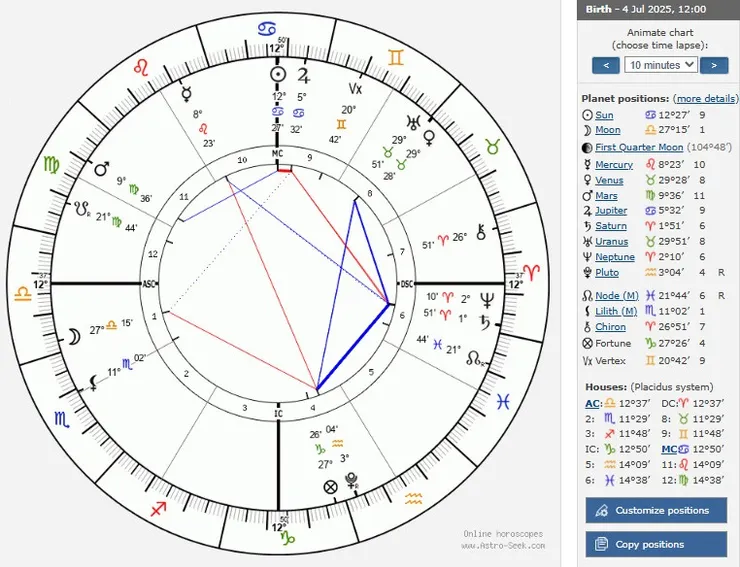The width and height of the screenshot is (740, 567).
Task: Click the crescent Moon glyph in planet list
Action: [587, 130]
